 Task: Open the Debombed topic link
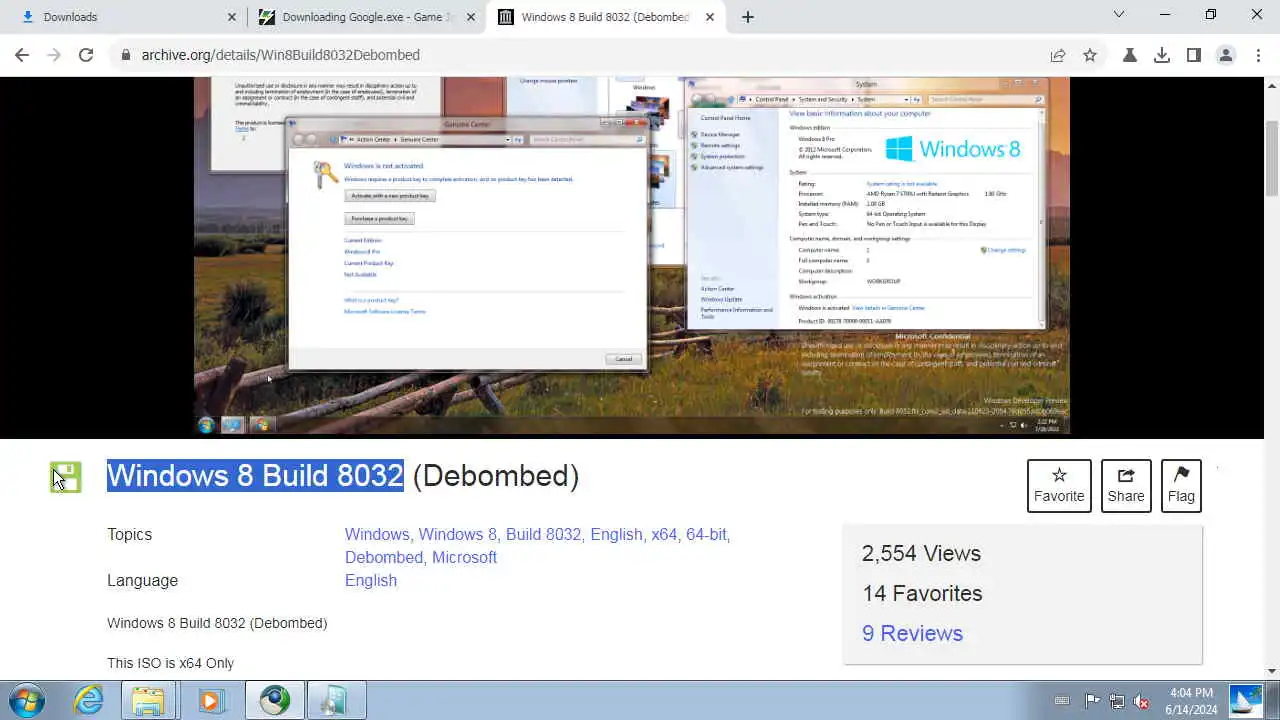coord(384,557)
